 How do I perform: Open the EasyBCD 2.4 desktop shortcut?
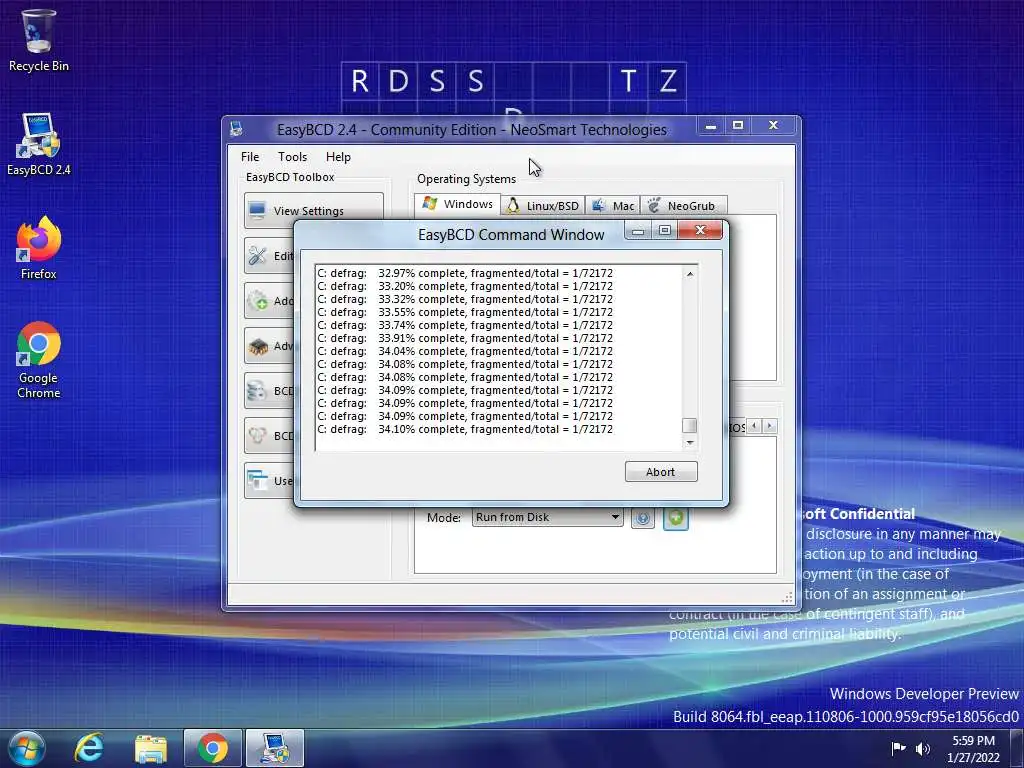38,145
